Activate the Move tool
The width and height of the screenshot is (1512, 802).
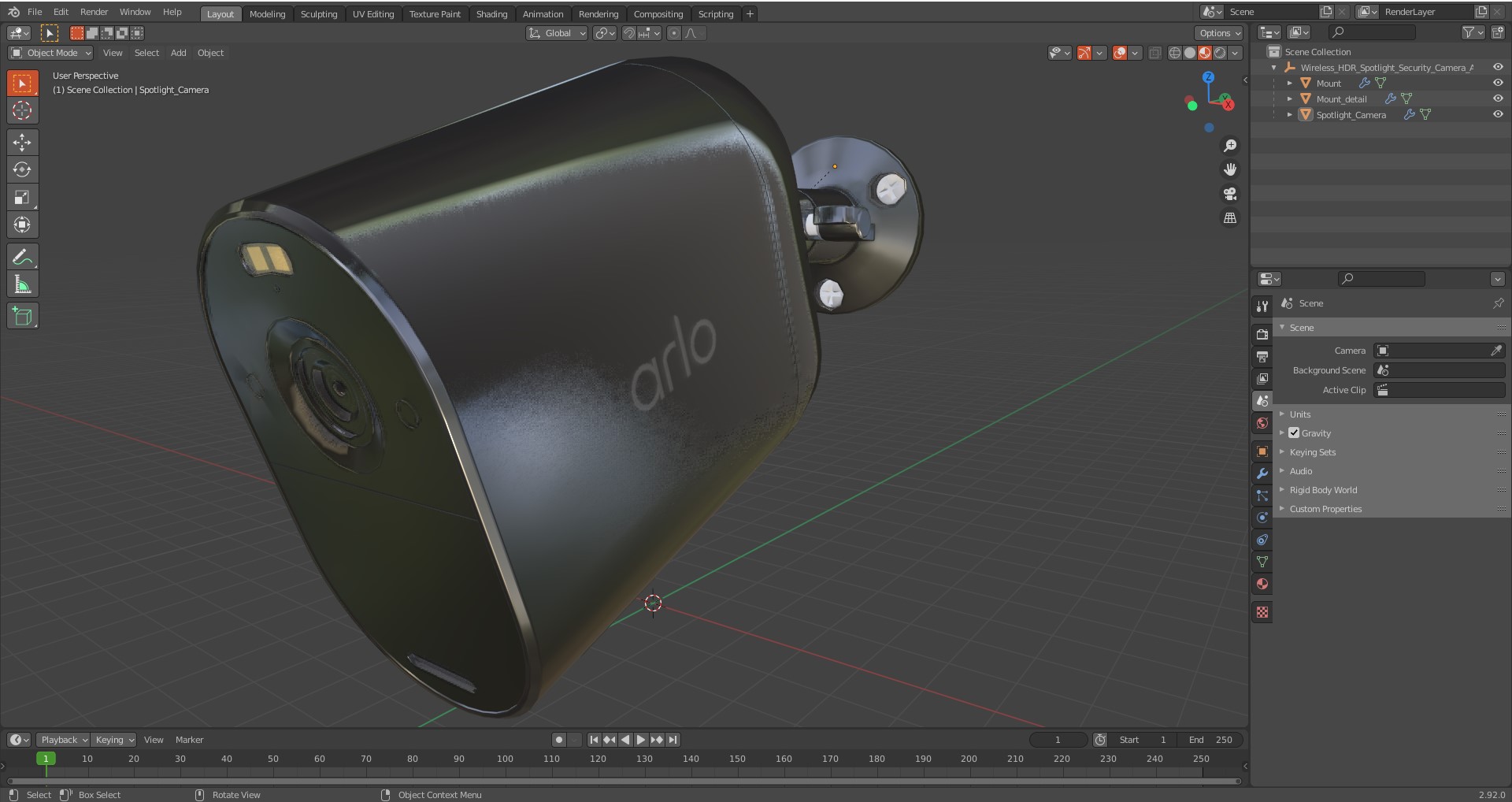click(x=22, y=142)
